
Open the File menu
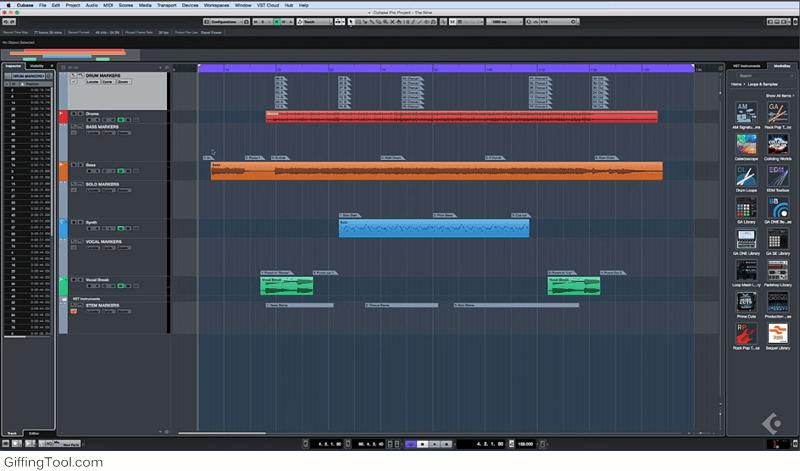pyautogui.click(x=42, y=5)
